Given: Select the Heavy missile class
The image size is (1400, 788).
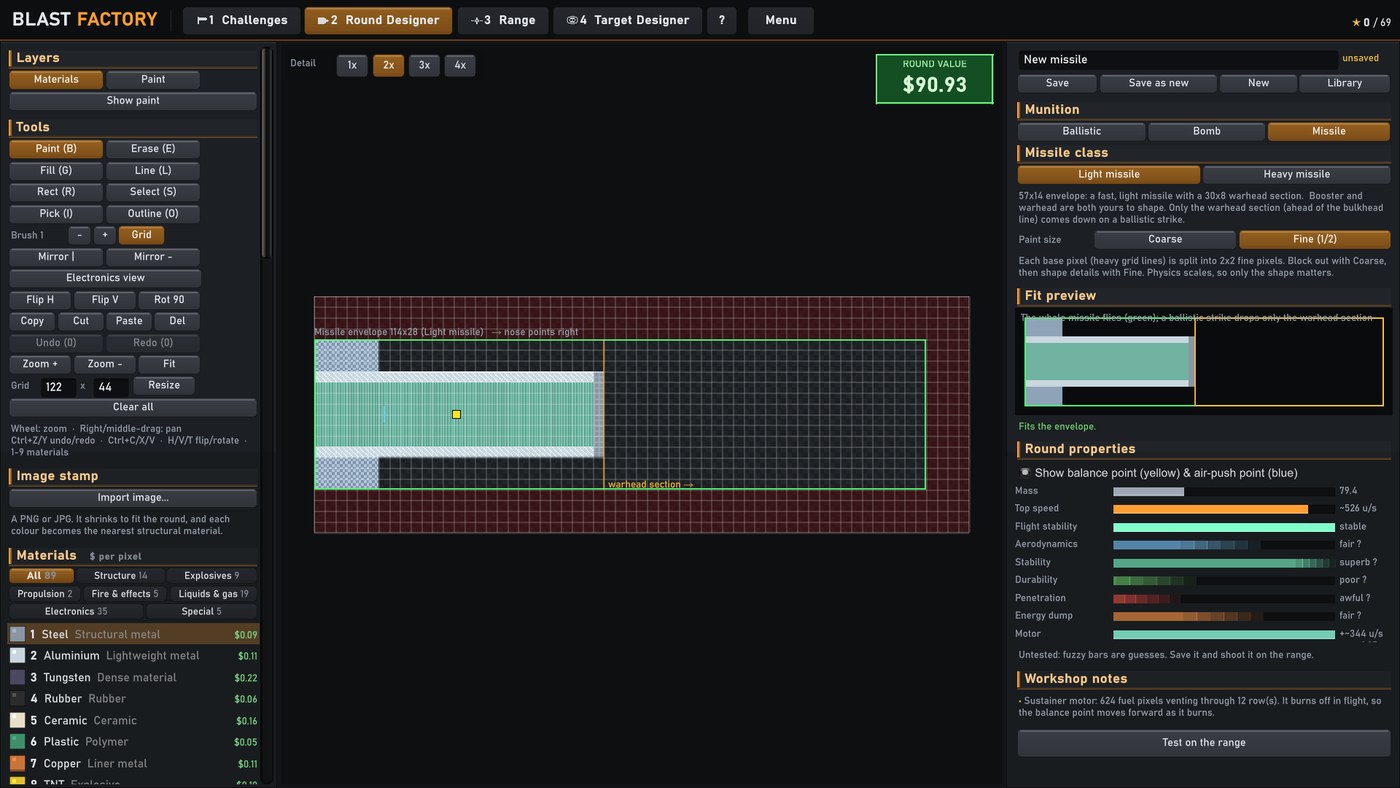Looking at the screenshot, I should click(1296, 175).
